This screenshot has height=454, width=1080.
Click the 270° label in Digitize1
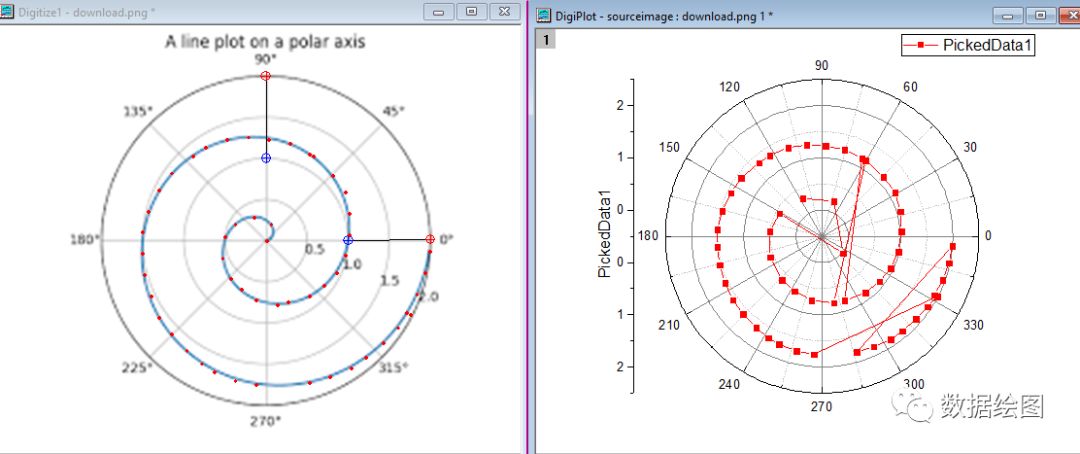pos(265,420)
